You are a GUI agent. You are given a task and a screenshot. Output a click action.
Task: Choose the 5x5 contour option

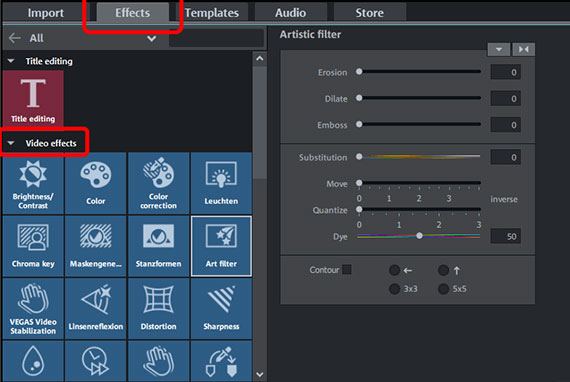click(x=443, y=289)
